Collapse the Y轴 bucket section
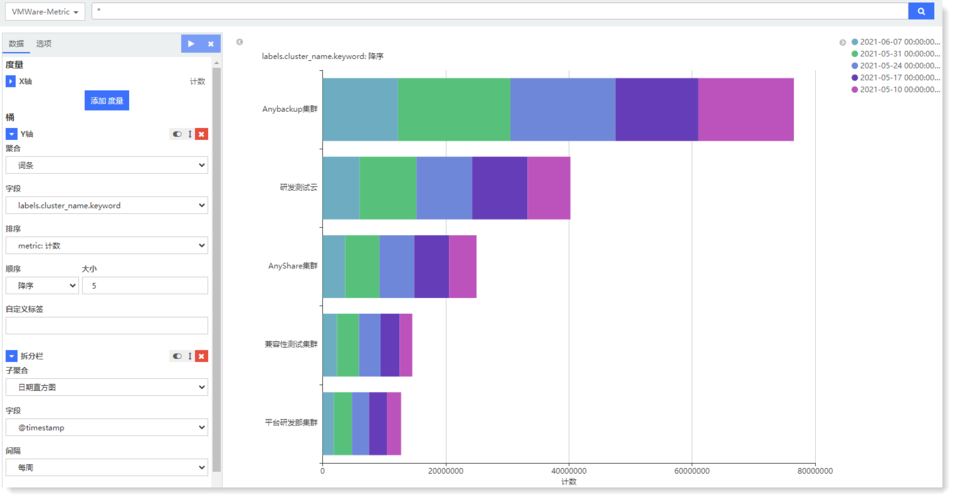 tap(11, 134)
